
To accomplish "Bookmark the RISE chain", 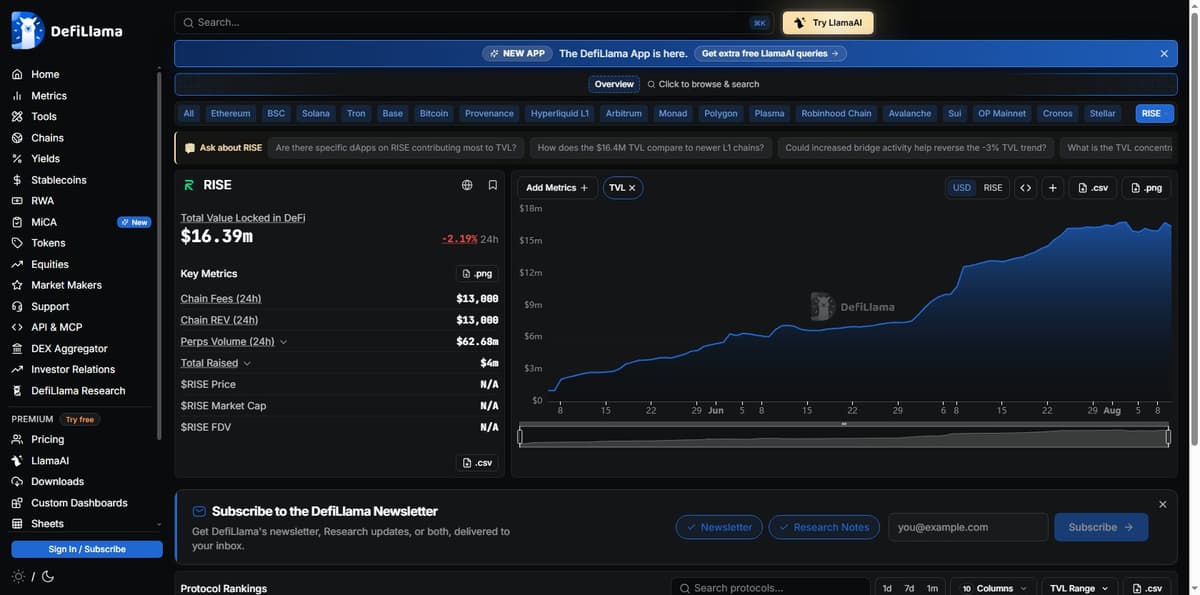I will click(x=493, y=185).
